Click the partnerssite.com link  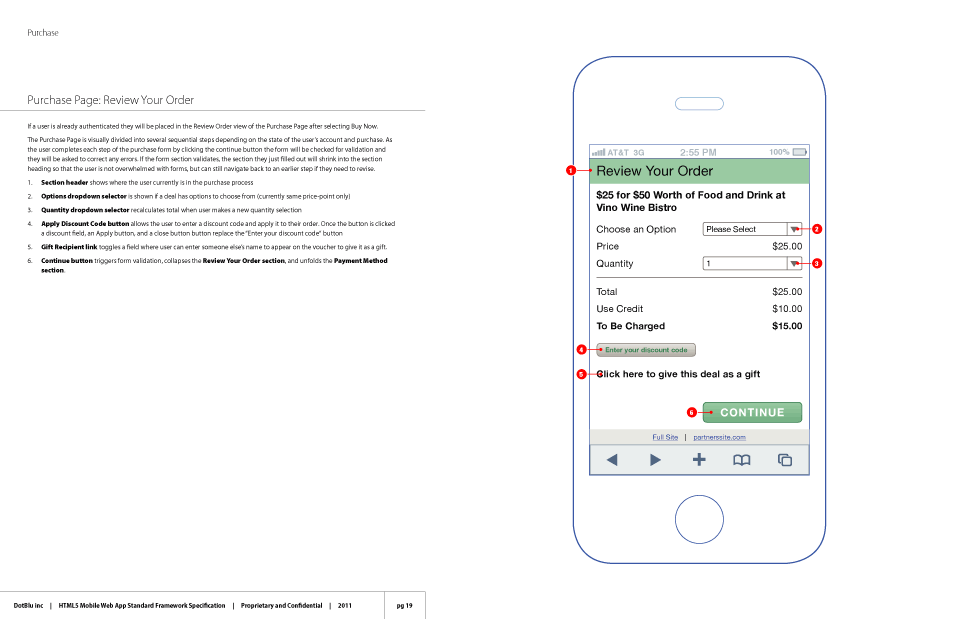pyautogui.click(x=718, y=437)
